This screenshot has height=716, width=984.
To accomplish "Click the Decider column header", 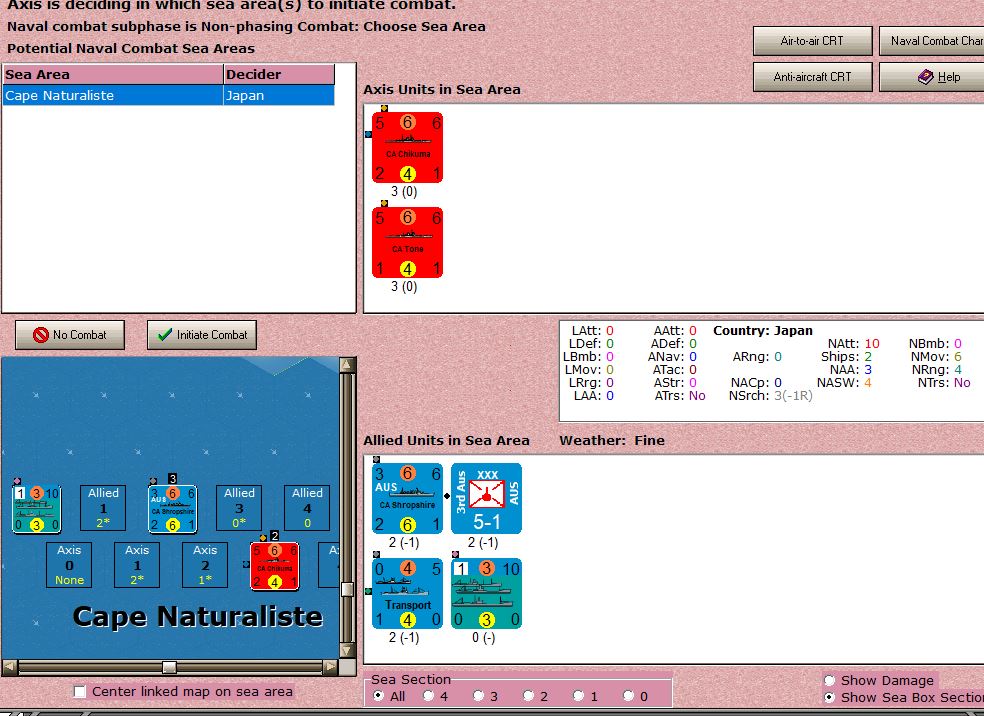I will (x=279, y=74).
